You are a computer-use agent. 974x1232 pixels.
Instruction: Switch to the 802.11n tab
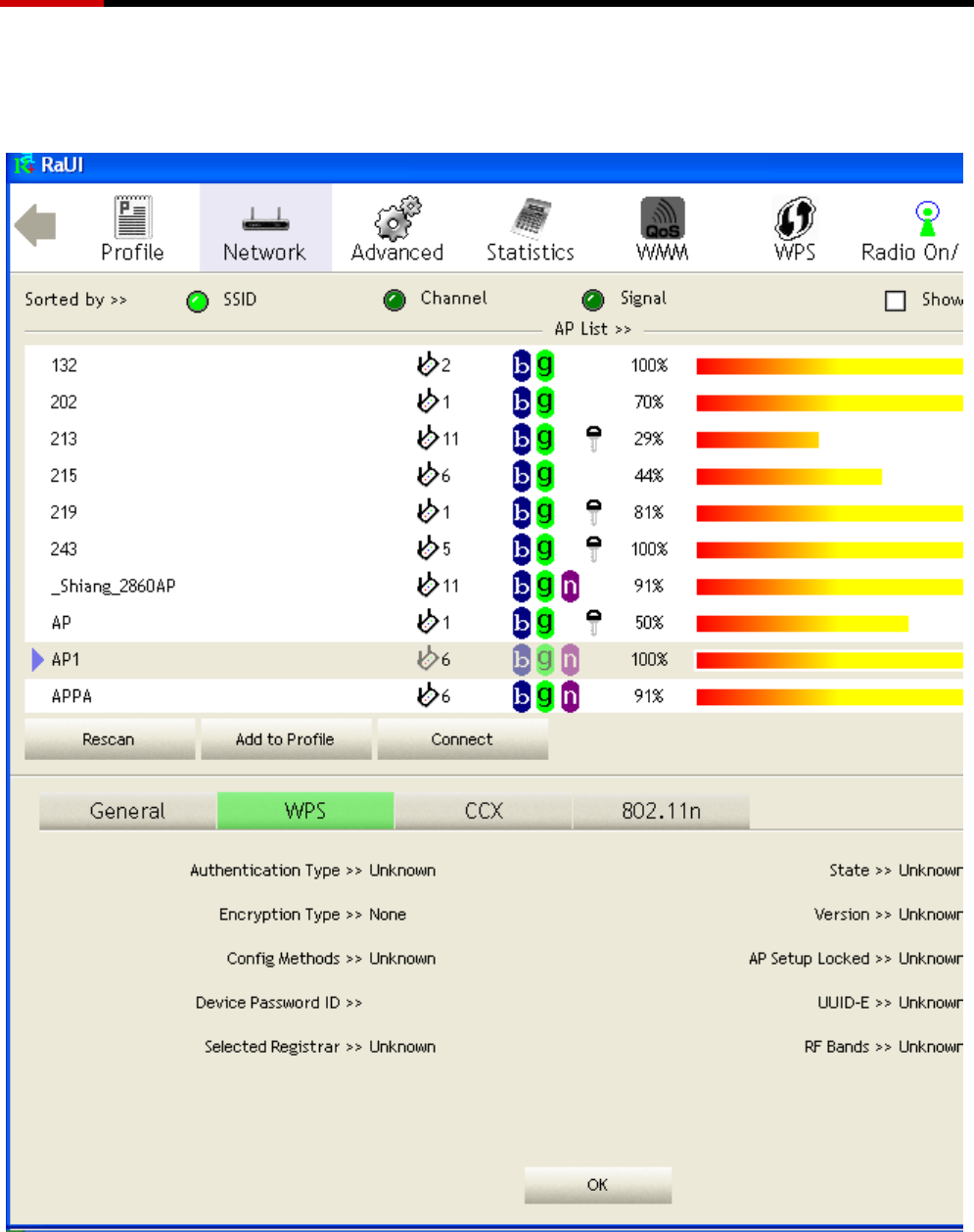pyautogui.click(x=661, y=811)
